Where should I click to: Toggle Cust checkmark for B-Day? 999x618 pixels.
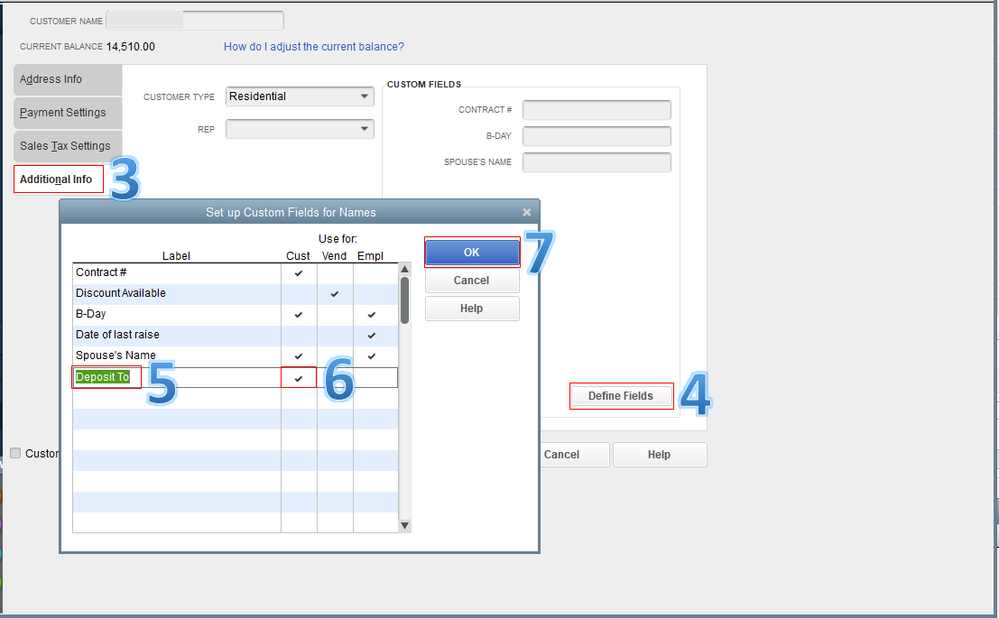pos(299,315)
